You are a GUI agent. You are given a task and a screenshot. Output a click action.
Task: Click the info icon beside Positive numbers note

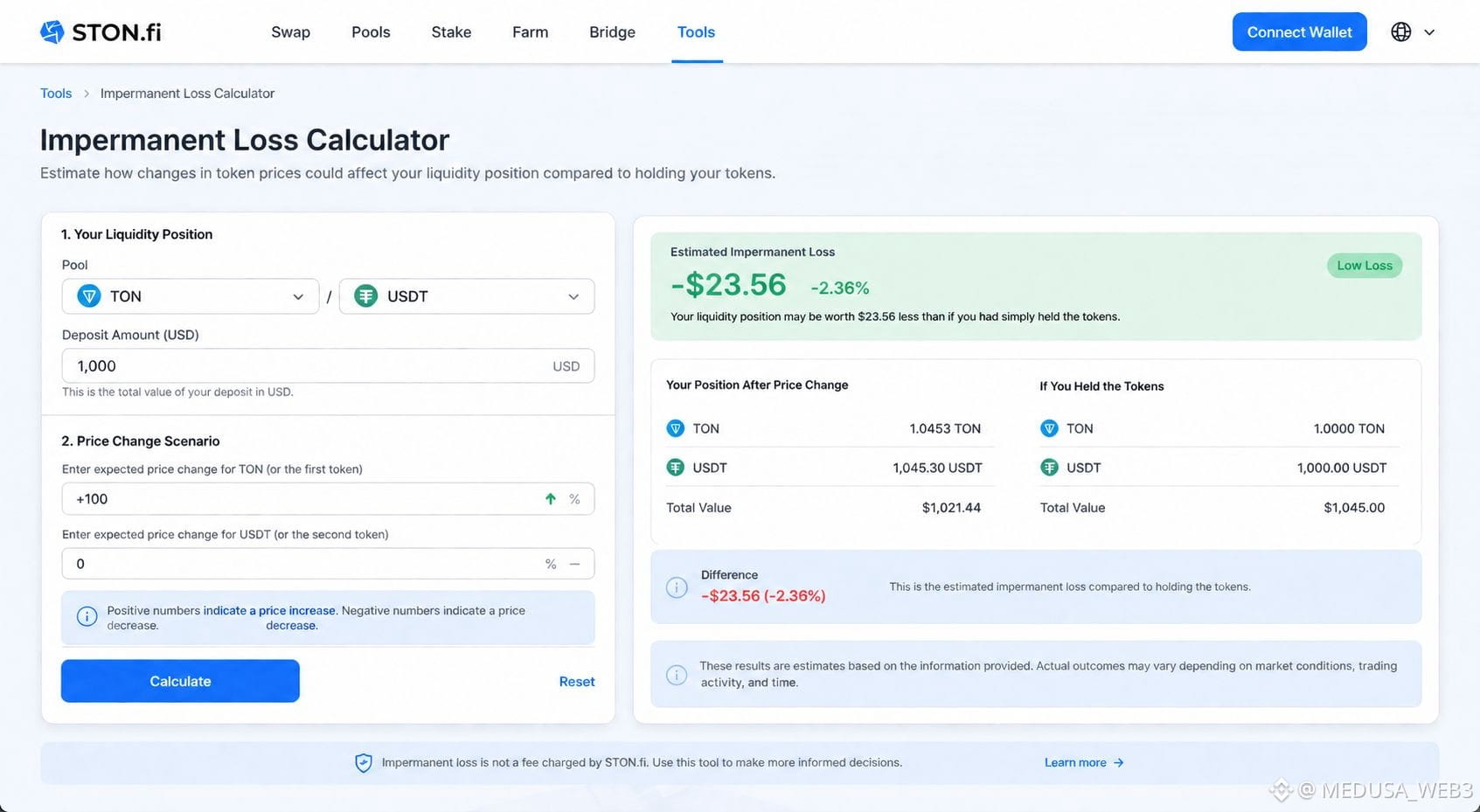click(87, 616)
